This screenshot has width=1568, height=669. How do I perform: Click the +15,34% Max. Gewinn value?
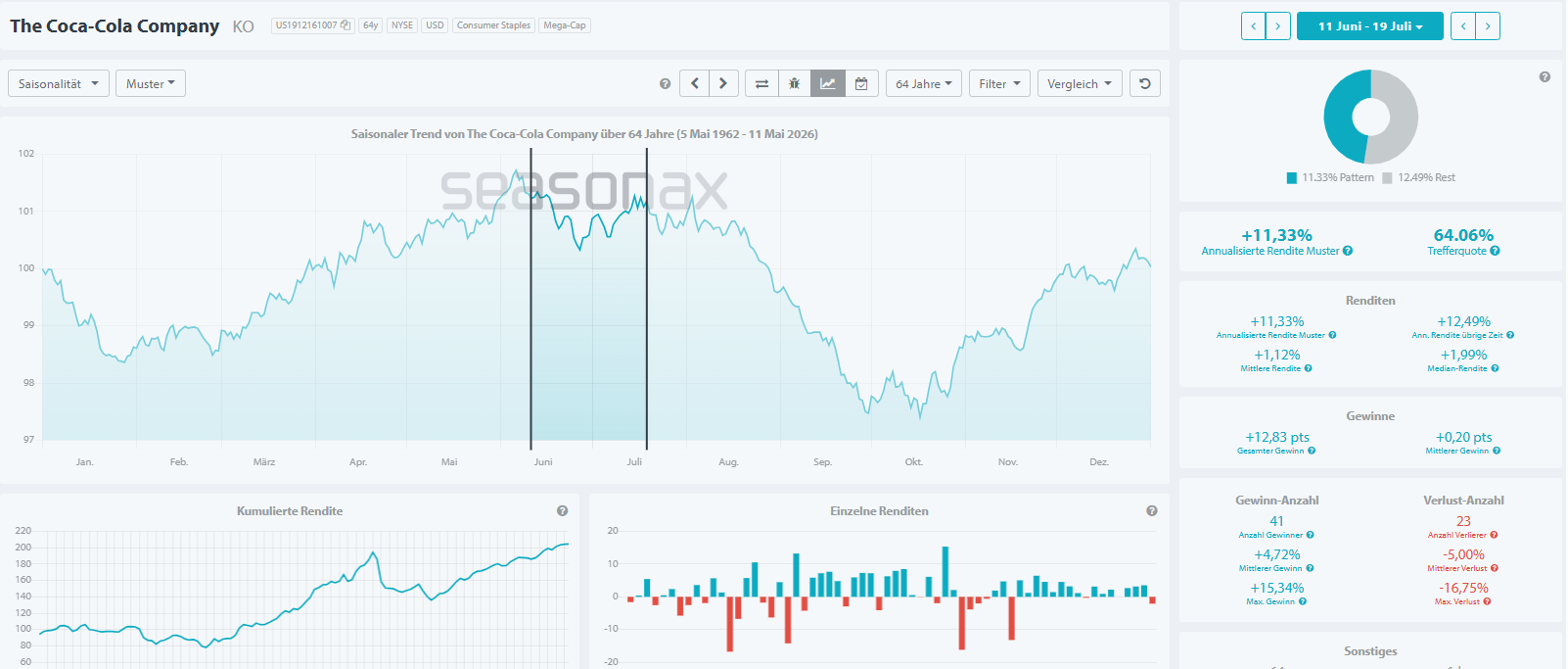point(1276,588)
